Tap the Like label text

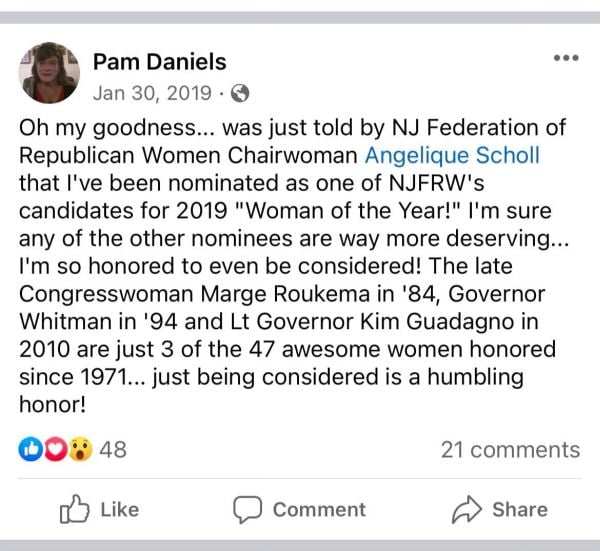click(119, 509)
